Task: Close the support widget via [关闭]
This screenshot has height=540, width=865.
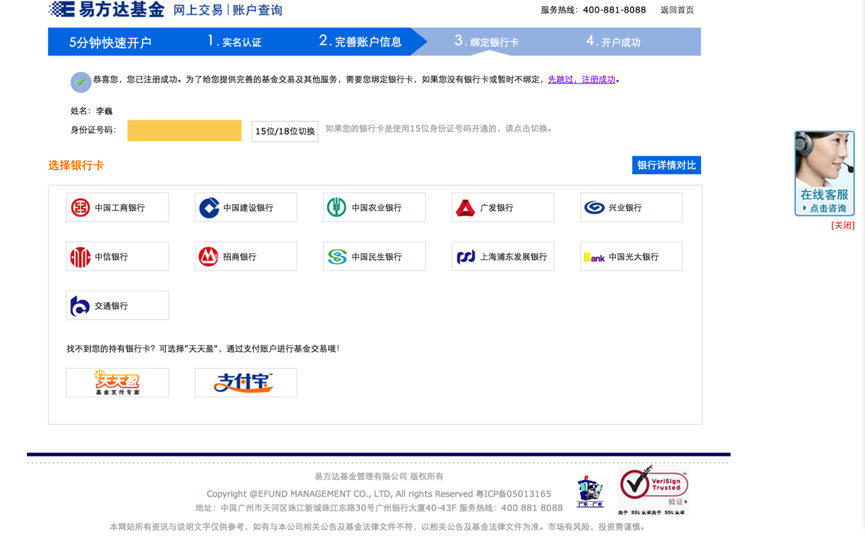Action: click(843, 225)
